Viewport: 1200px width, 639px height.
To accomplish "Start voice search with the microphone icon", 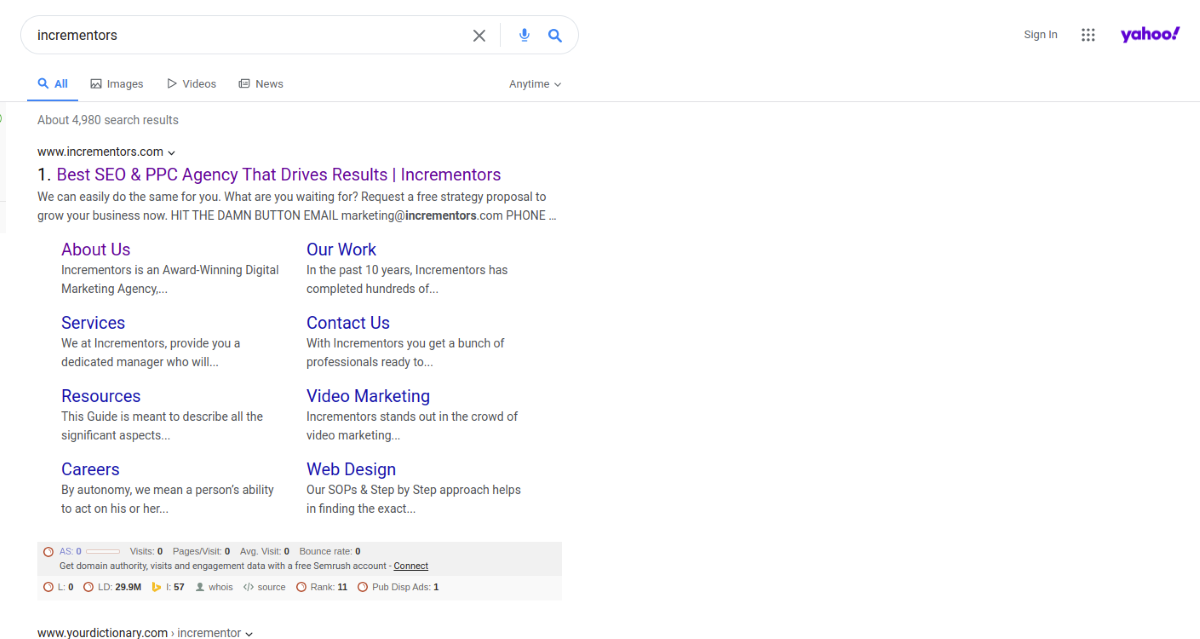I will tap(524, 35).
